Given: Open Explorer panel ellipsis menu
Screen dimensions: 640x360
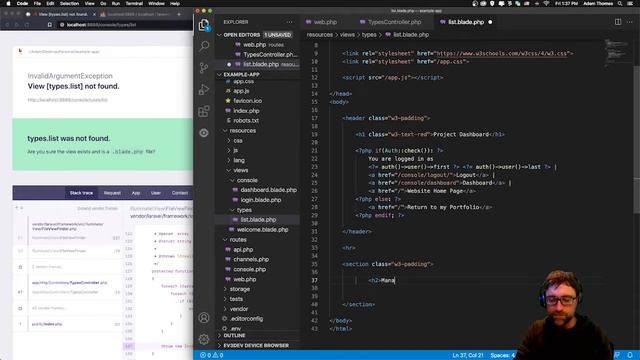Looking at the screenshot, I should click(x=289, y=22).
